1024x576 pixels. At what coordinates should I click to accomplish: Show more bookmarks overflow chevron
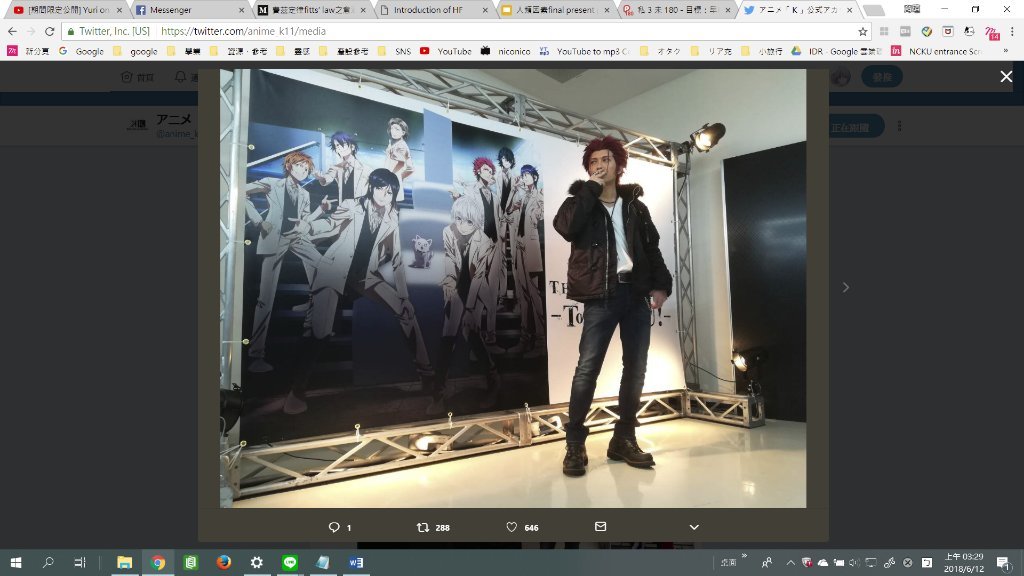[1006, 51]
